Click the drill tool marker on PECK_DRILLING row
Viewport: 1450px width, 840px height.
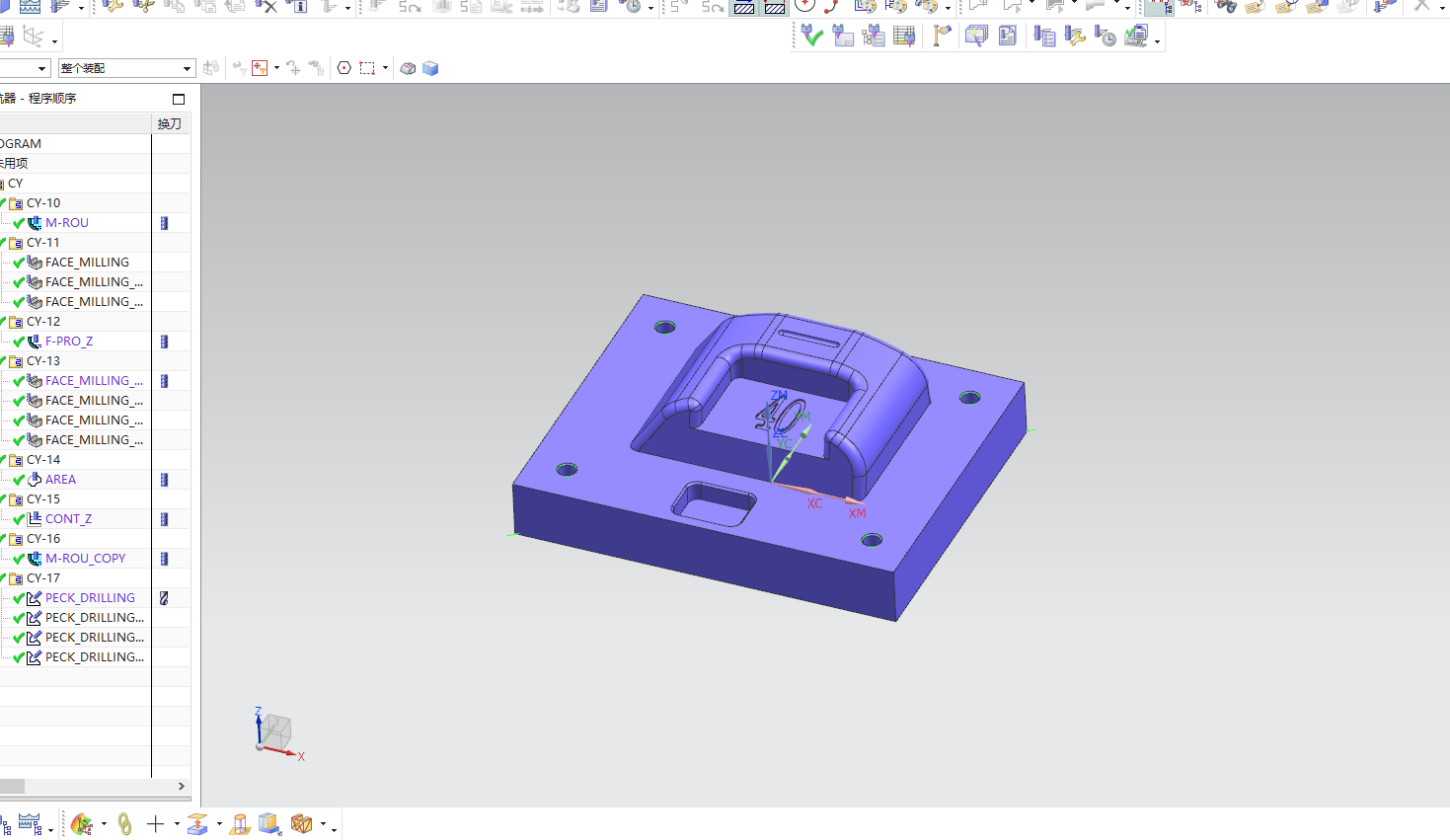click(165, 598)
